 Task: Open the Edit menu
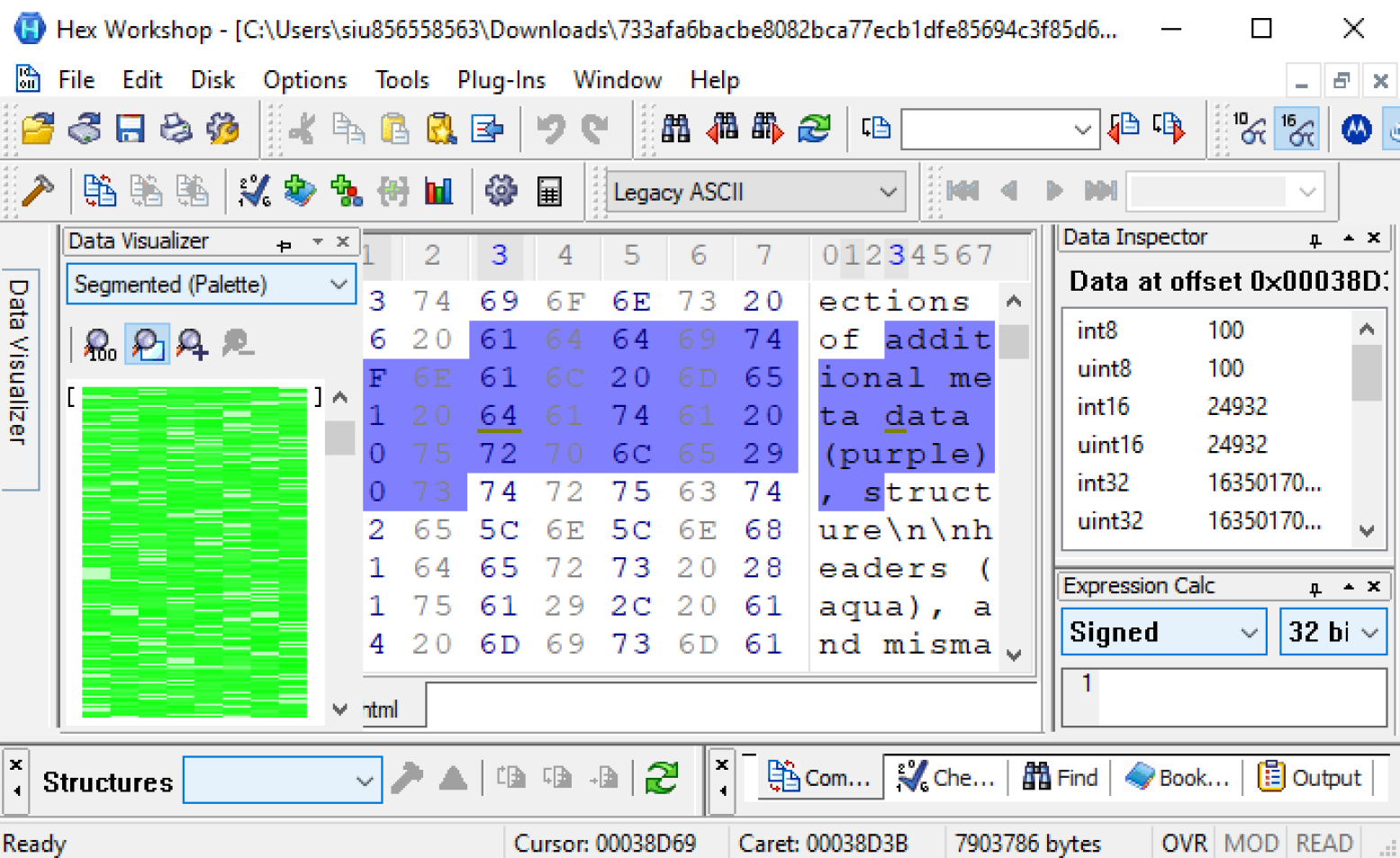pos(142,80)
